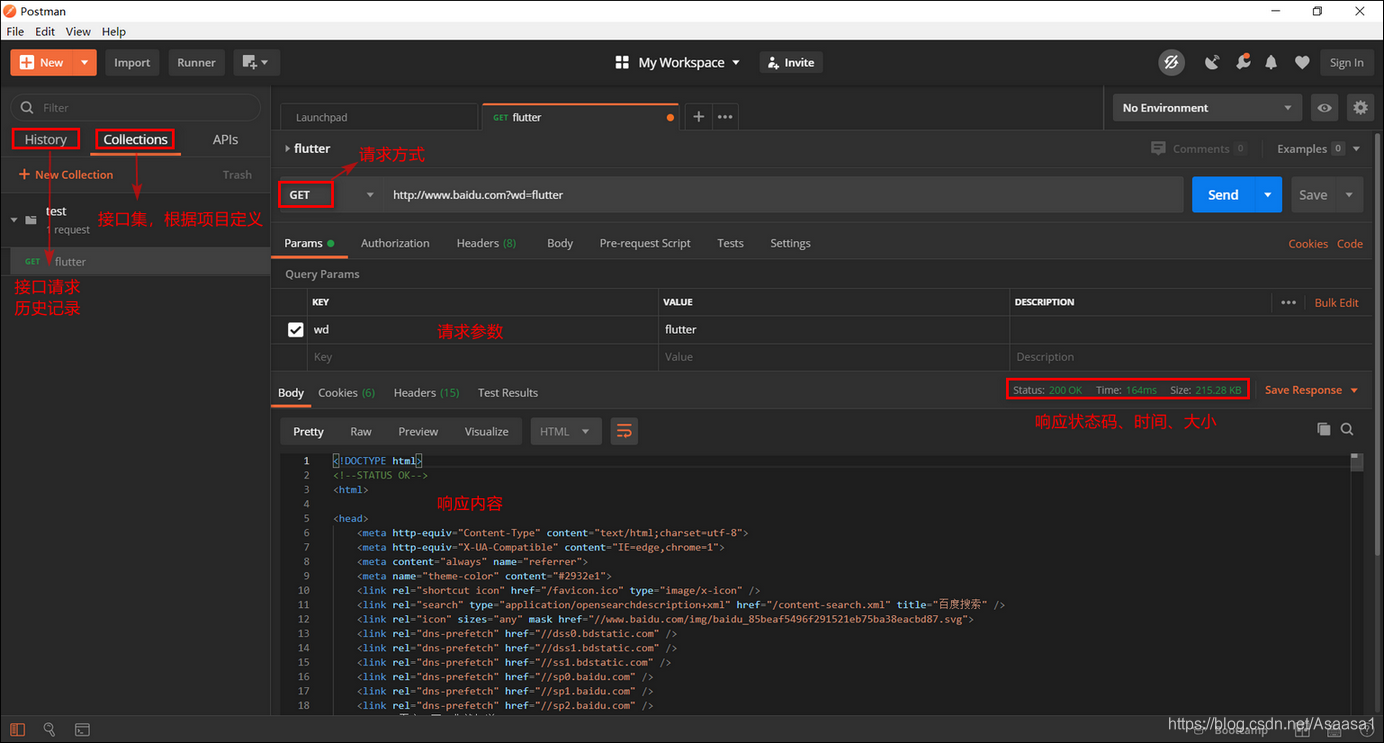Image resolution: width=1384 pixels, height=743 pixels.
Task: Open the Send options dropdown arrow
Action: (x=1268, y=195)
